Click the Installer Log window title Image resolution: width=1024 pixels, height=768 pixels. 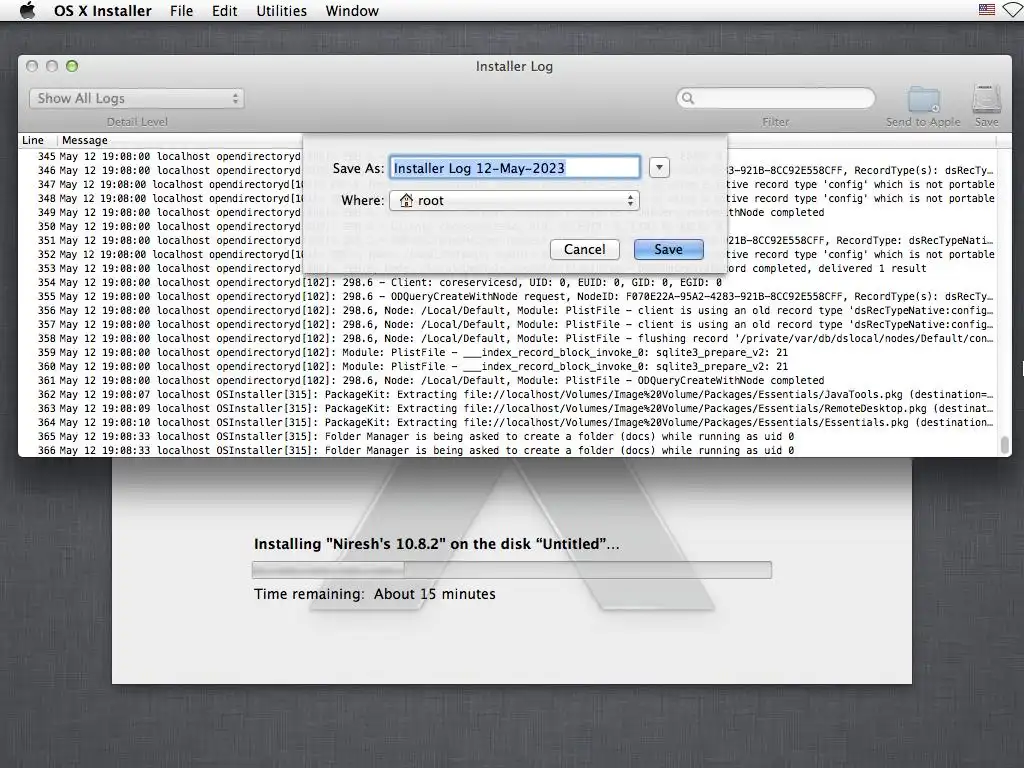514,67
